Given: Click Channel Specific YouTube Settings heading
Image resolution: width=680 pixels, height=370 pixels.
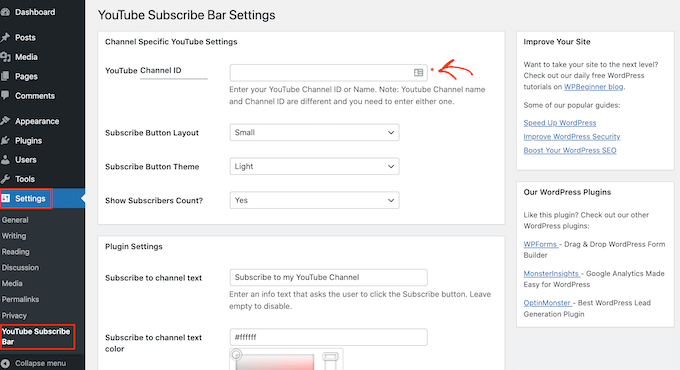Looking at the screenshot, I should pyautogui.click(x=171, y=42).
